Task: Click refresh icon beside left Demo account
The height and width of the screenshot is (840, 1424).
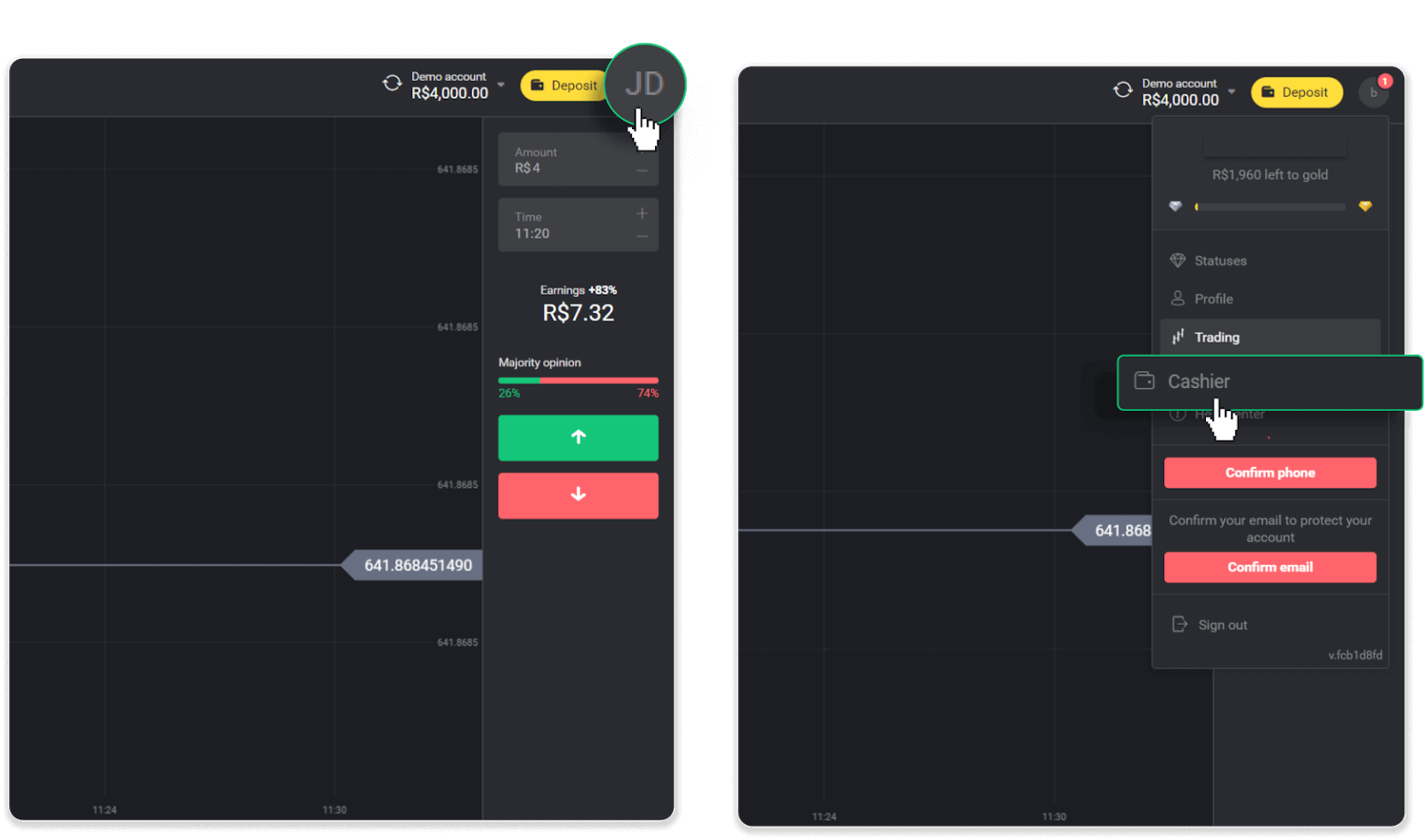Action: [392, 84]
